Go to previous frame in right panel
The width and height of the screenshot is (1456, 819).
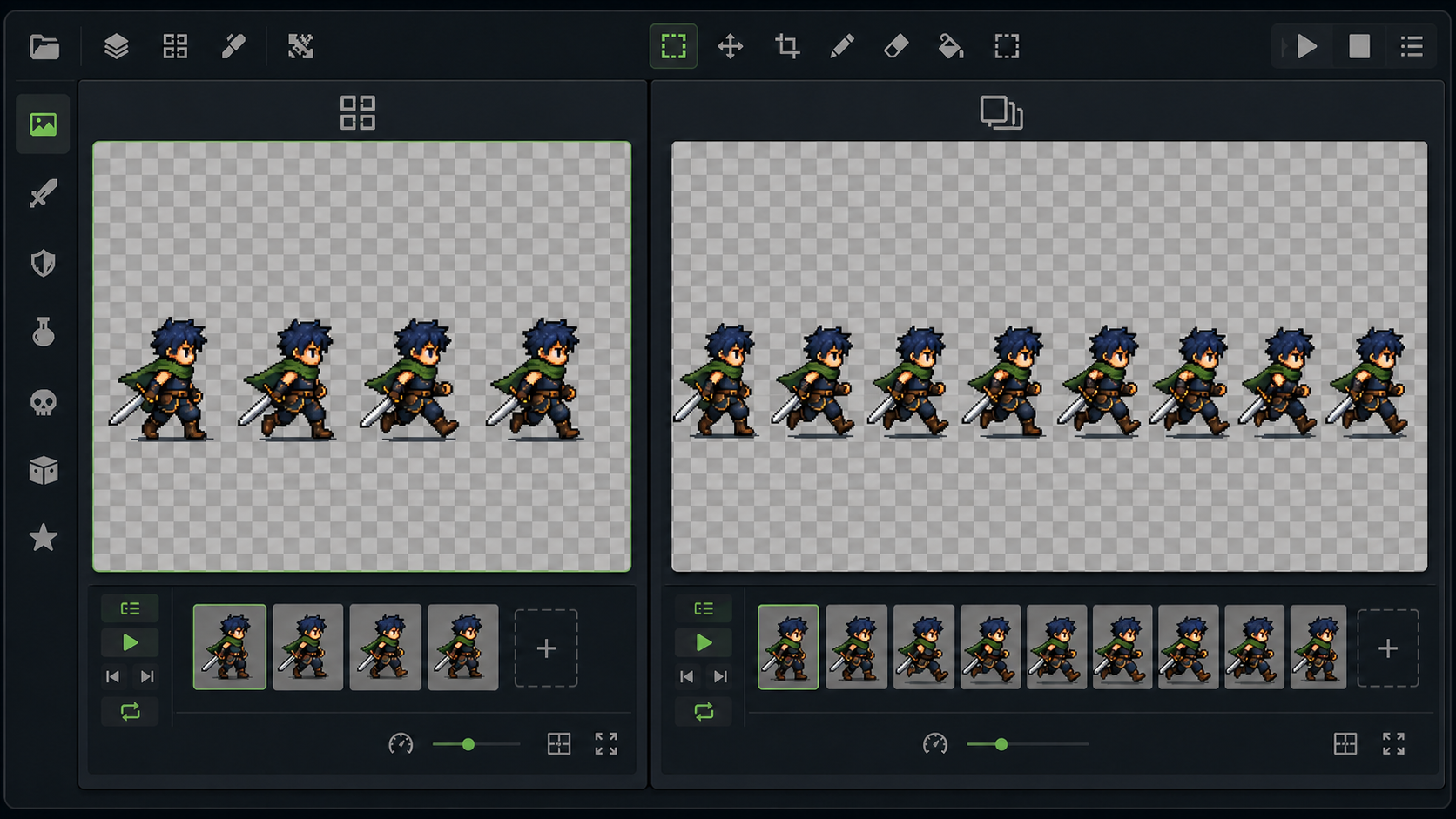[x=686, y=676]
